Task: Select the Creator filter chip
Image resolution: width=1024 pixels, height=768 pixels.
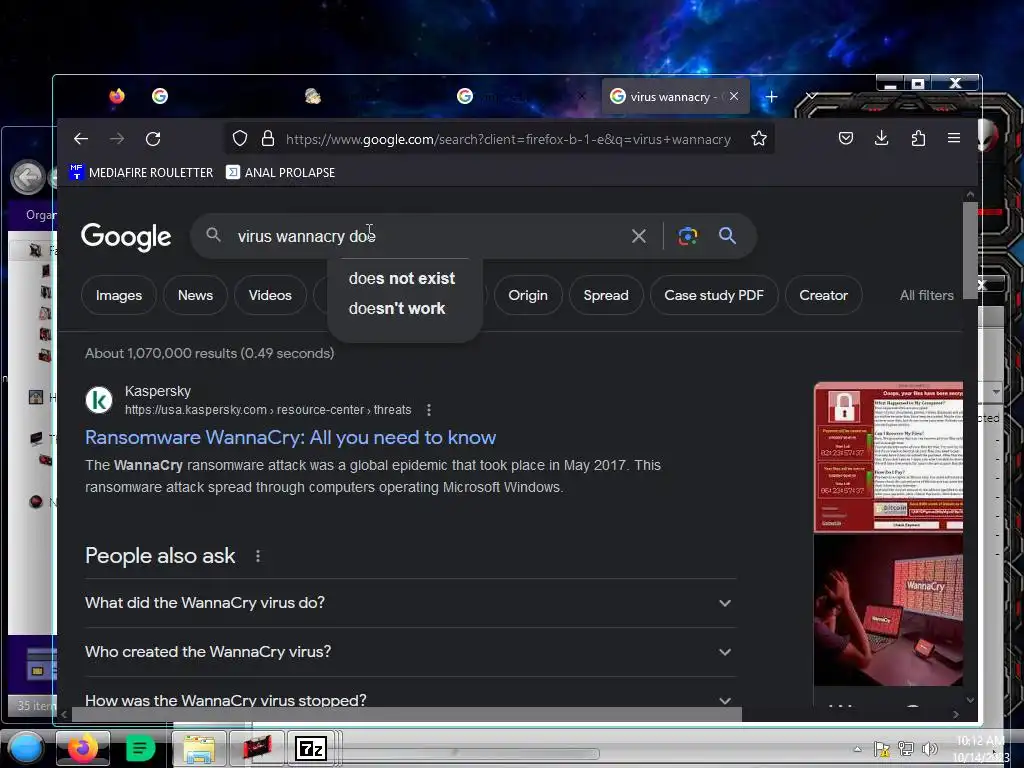Action: [824, 295]
